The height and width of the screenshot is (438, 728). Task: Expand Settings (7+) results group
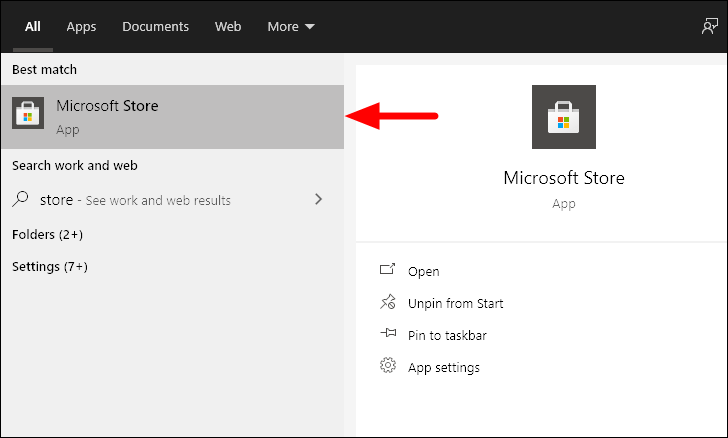[50, 267]
